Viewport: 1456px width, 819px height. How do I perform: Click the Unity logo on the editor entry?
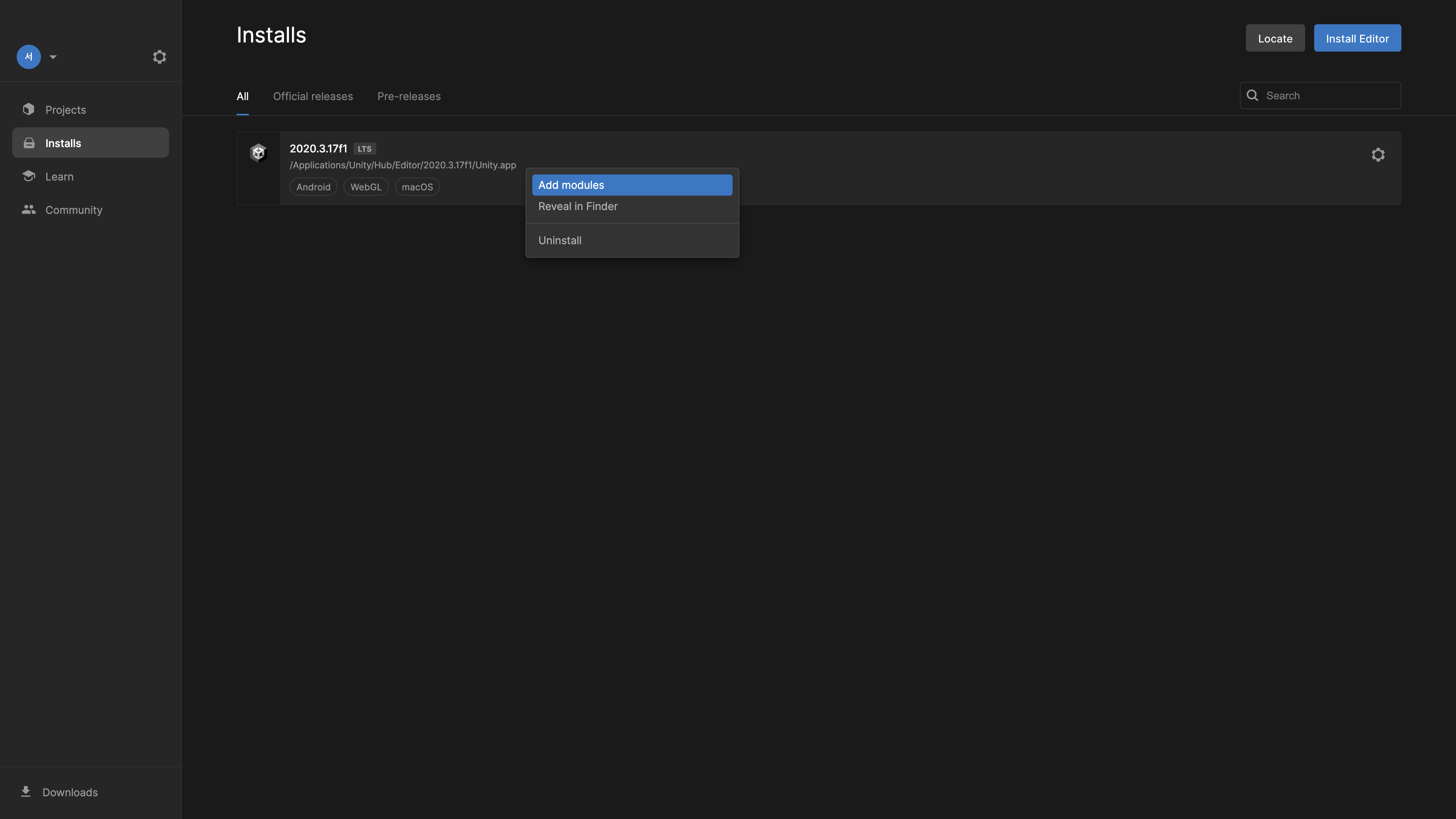click(258, 152)
